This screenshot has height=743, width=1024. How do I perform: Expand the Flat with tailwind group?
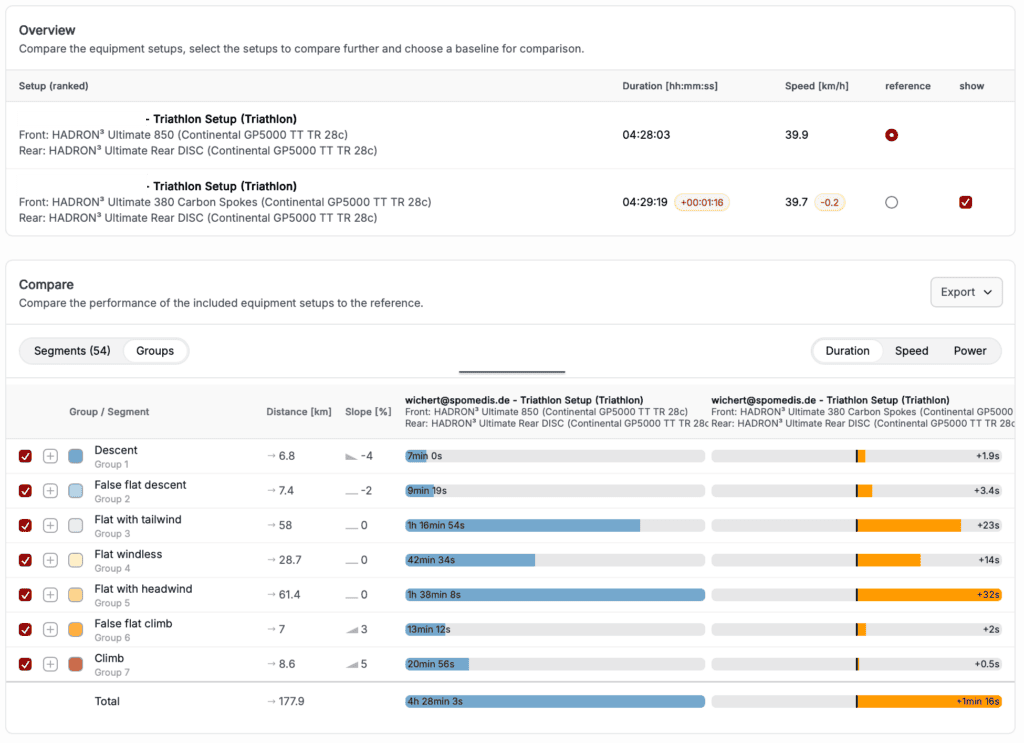tap(50, 525)
